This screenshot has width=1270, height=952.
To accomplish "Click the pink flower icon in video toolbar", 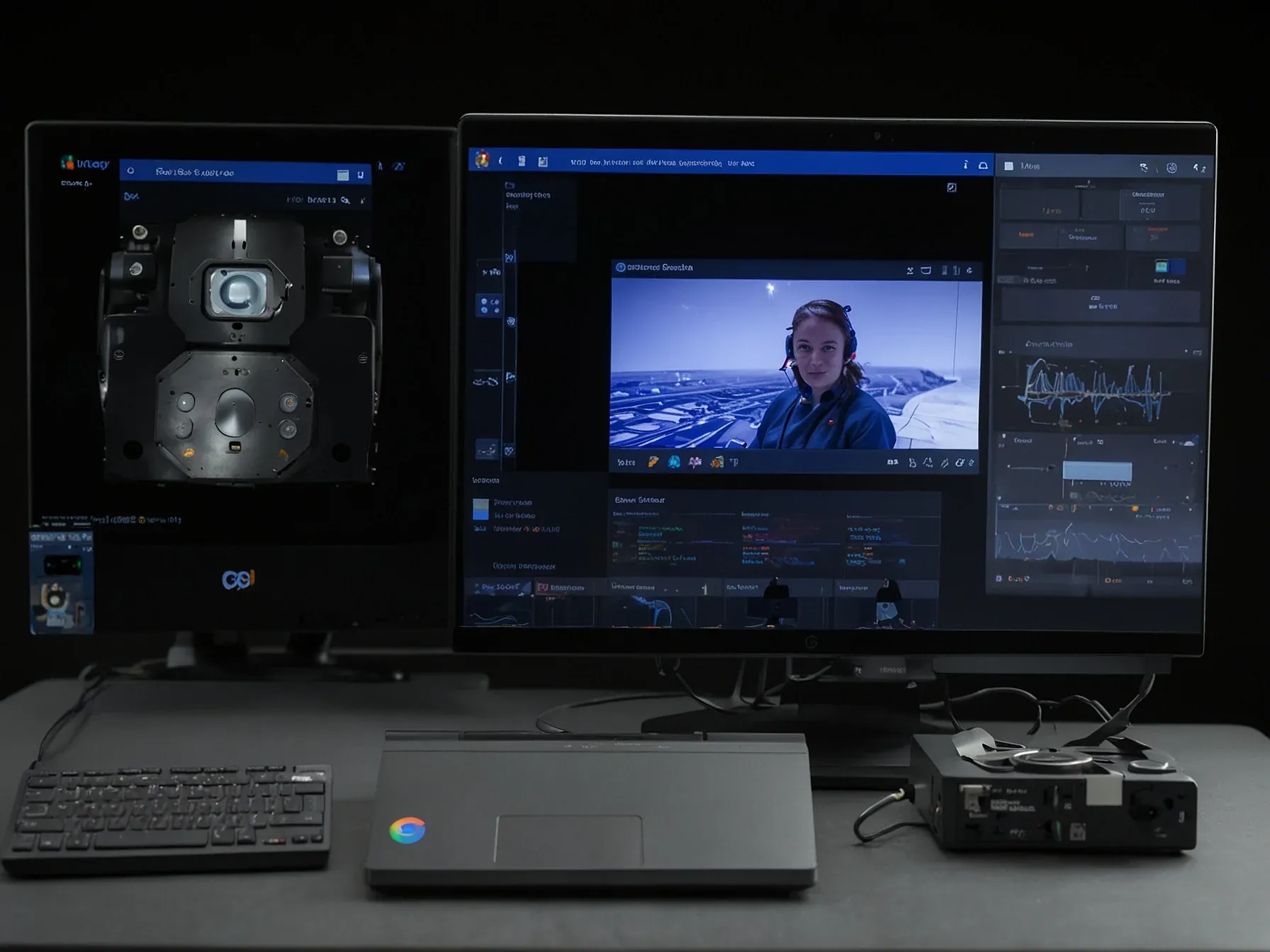I will (695, 462).
